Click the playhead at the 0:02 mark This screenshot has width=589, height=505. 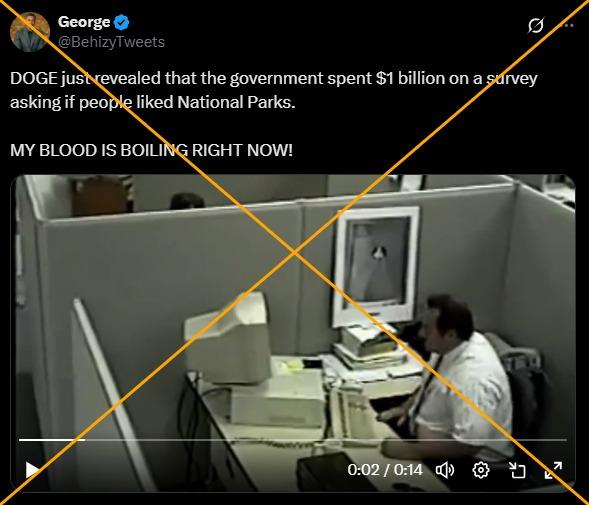(x=85, y=439)
